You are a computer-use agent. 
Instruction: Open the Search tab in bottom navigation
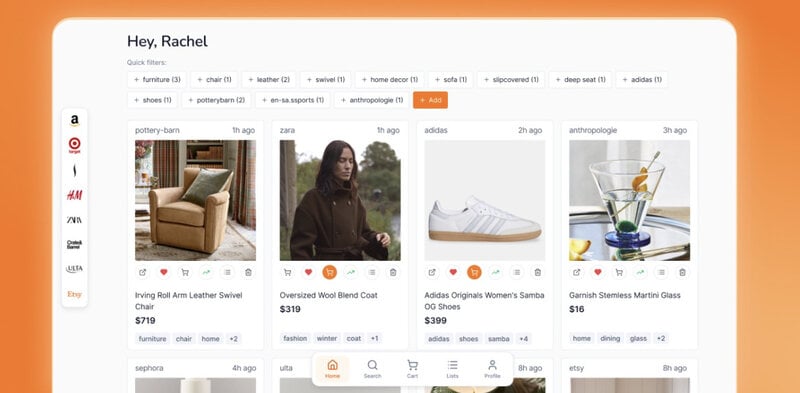click(372, 369)
